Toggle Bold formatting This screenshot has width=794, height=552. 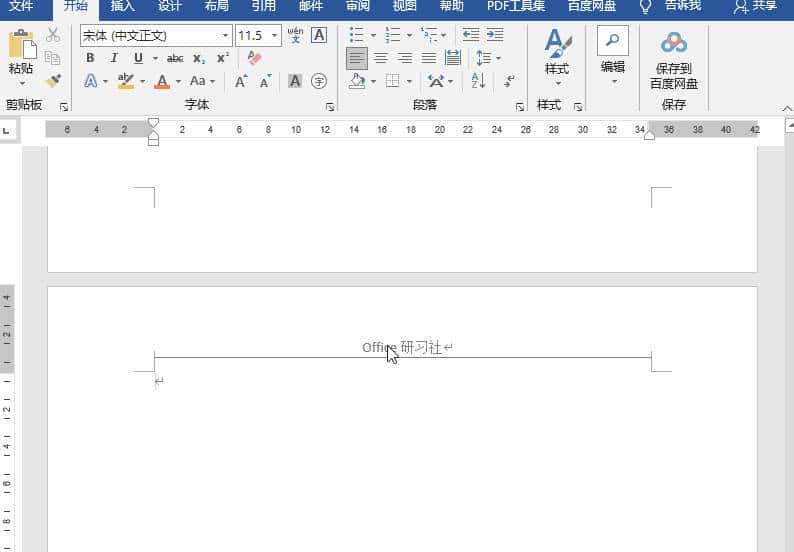click(x=90, y=58)
